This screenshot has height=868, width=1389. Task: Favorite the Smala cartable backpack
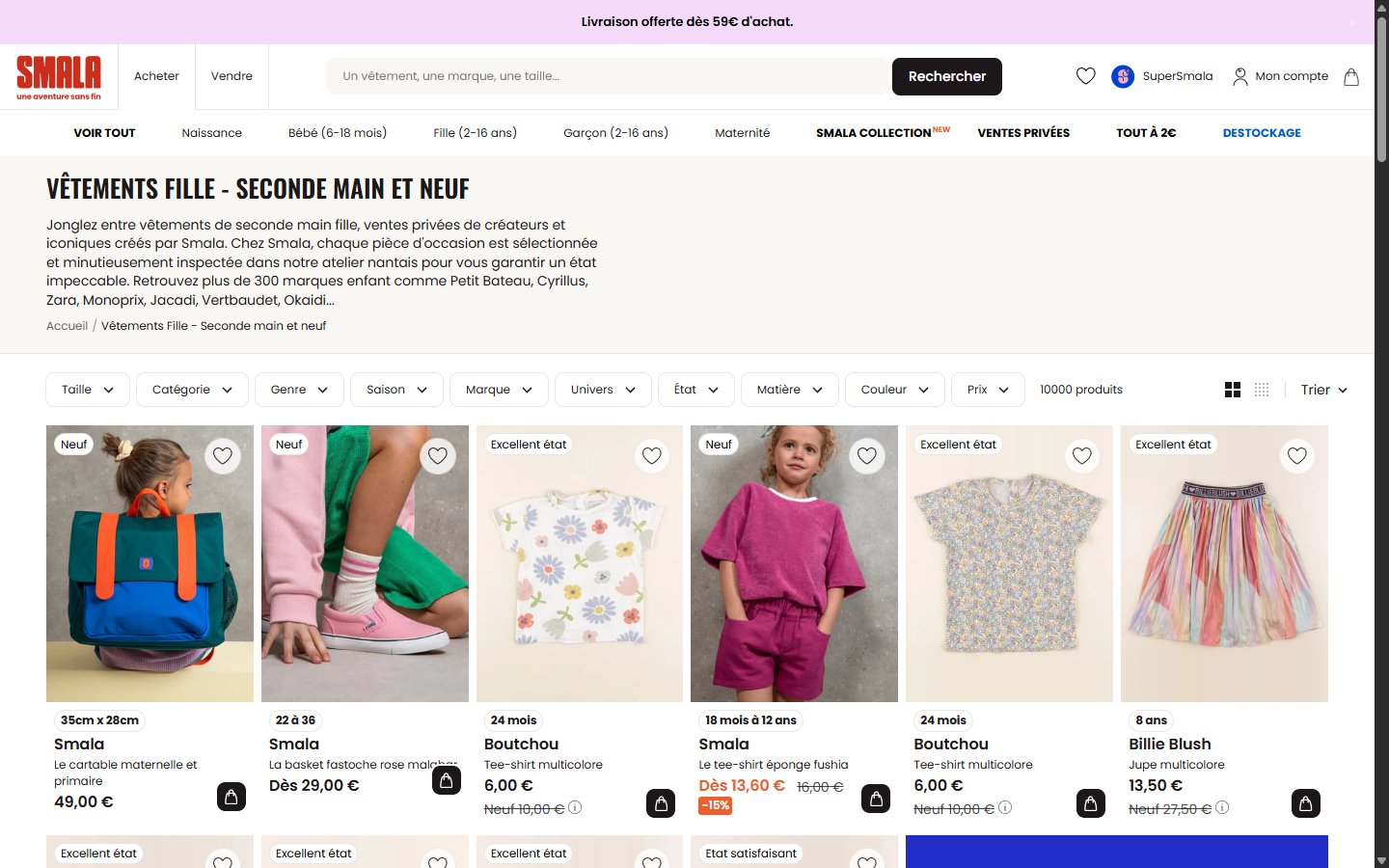(x=223, y=455)
